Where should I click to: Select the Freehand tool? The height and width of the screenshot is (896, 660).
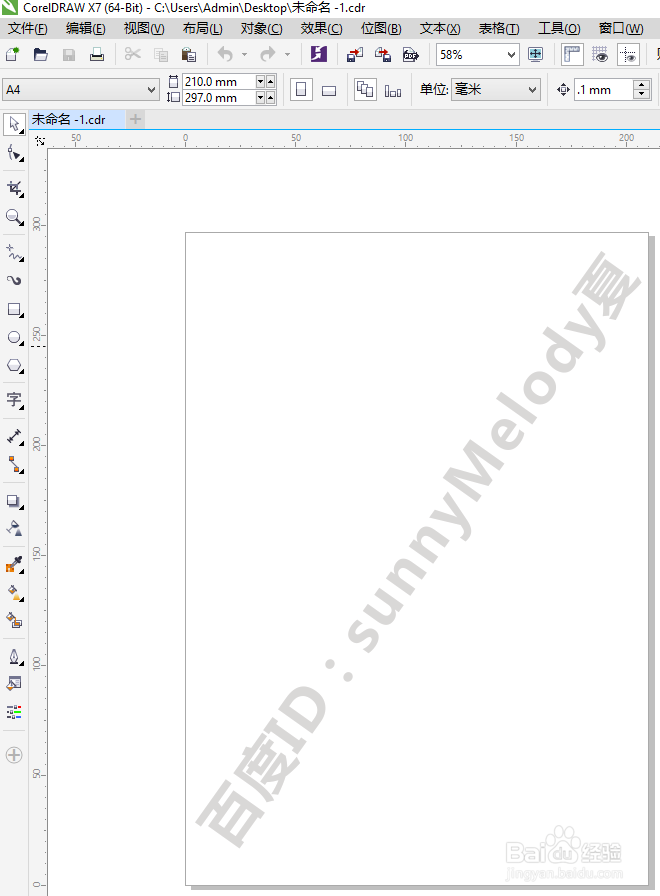14,252
